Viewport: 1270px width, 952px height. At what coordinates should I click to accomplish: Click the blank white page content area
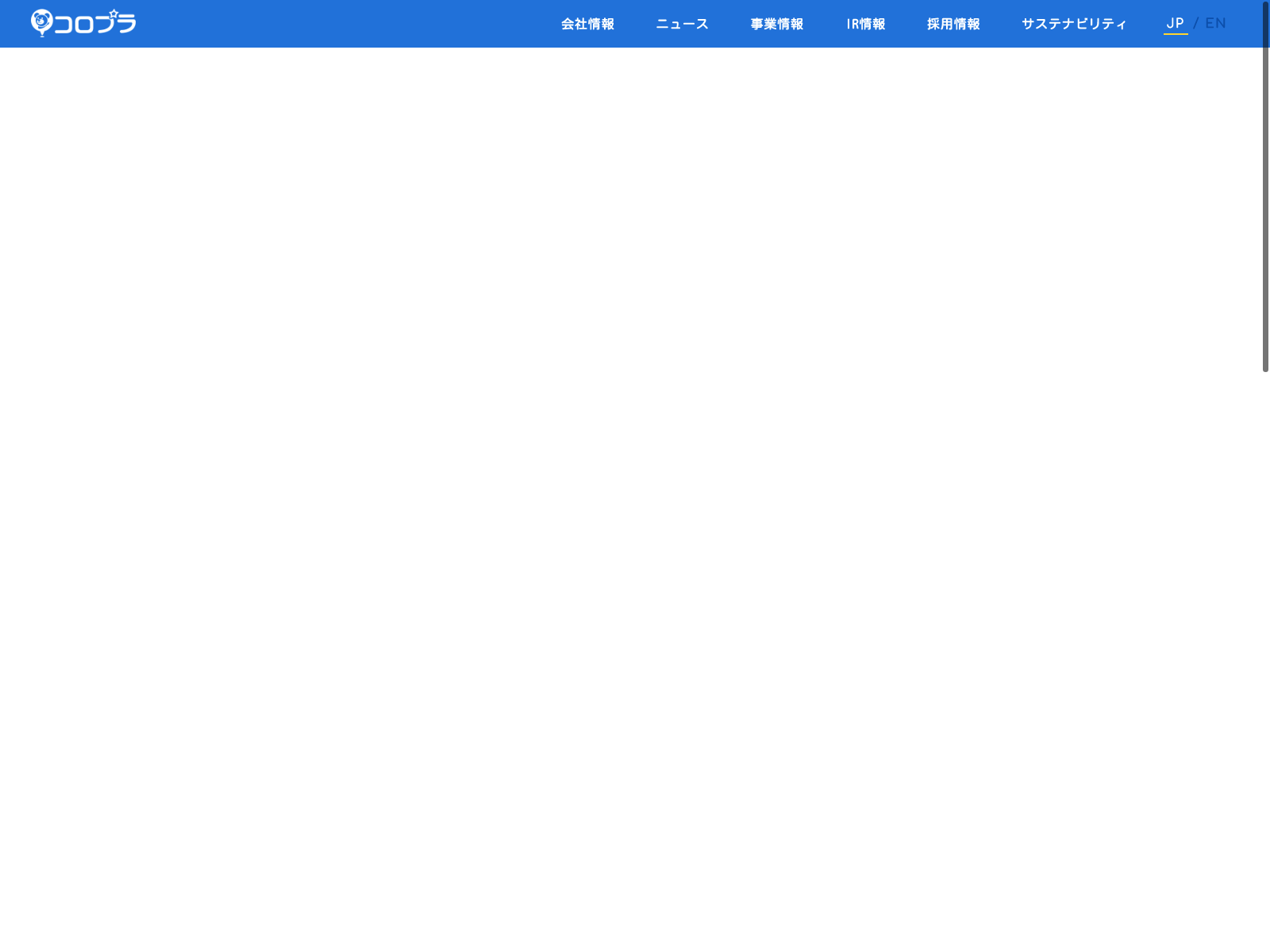635,476
